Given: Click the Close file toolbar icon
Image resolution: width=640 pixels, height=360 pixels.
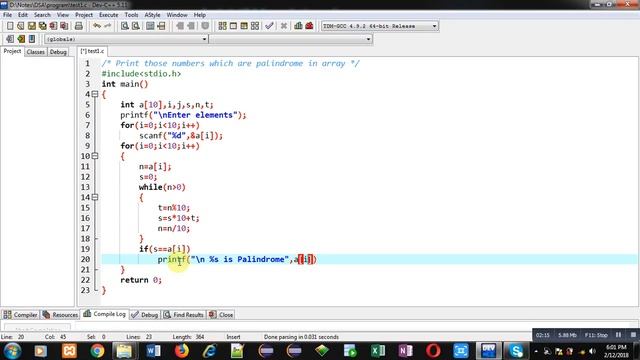Looking at the screenshot, I should [53, 26].
